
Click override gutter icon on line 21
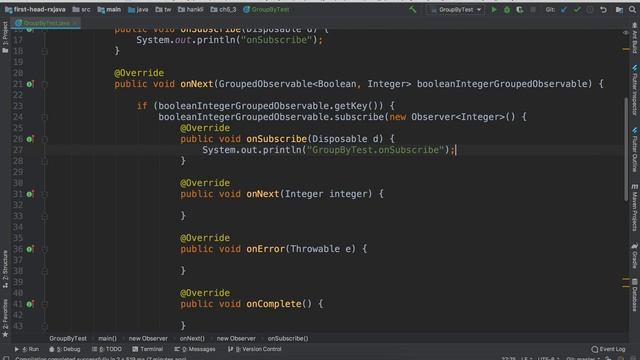point(30,84)
